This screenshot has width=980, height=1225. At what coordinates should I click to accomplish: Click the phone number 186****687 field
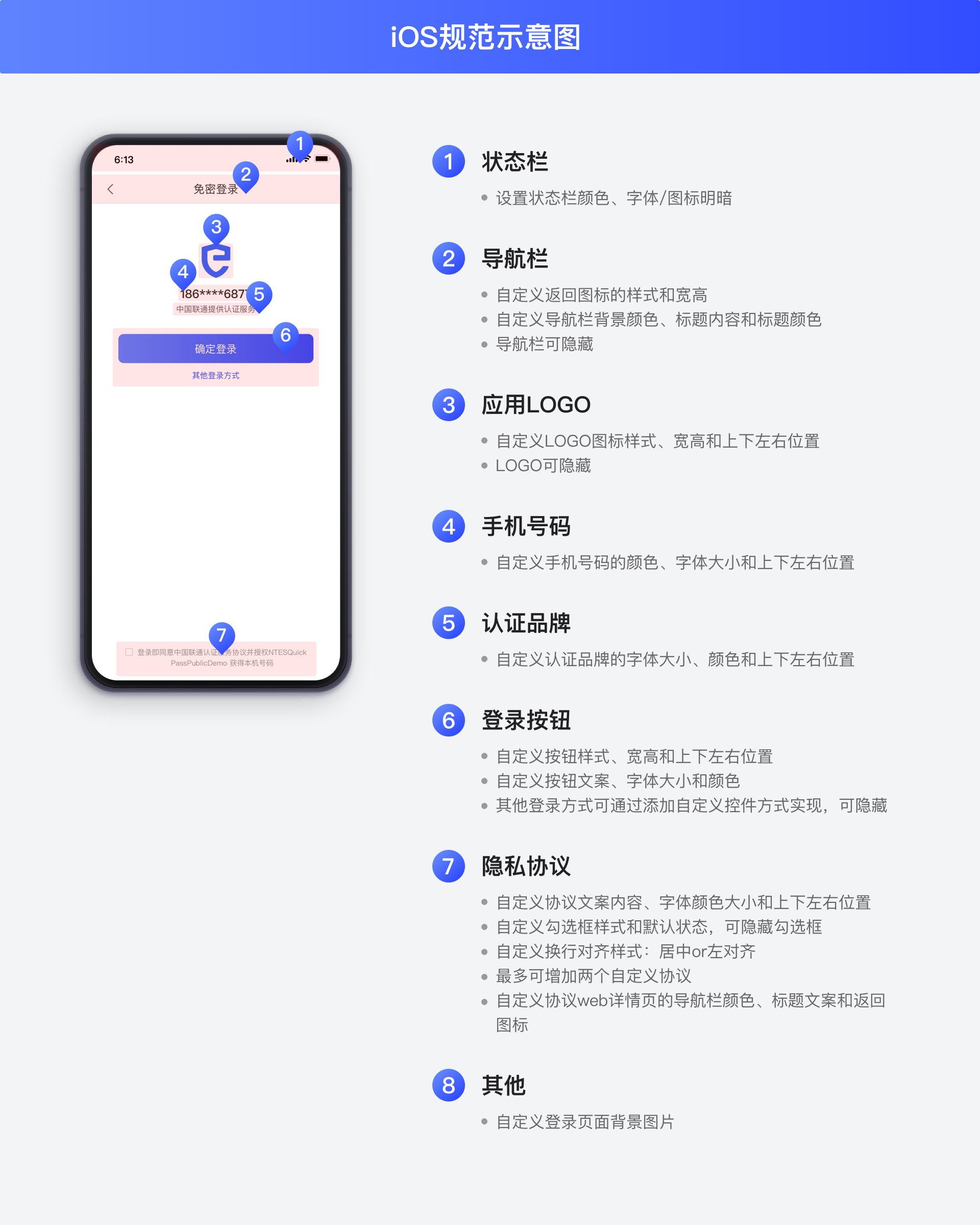tap(214, 293)
